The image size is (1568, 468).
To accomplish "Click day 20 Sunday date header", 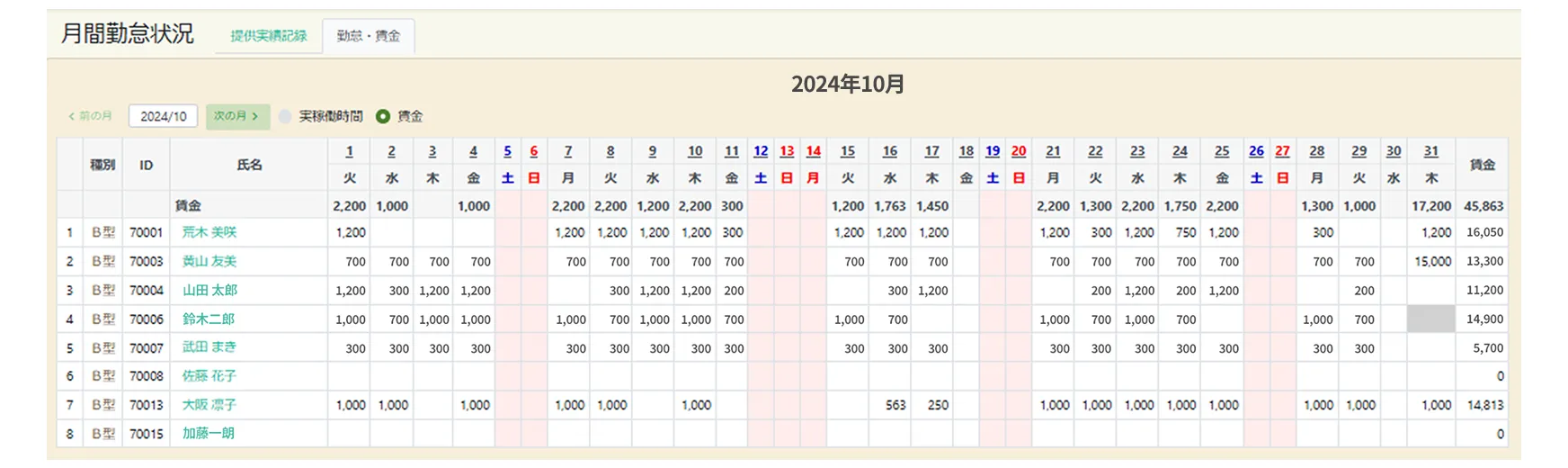I will pos(1018,151).
